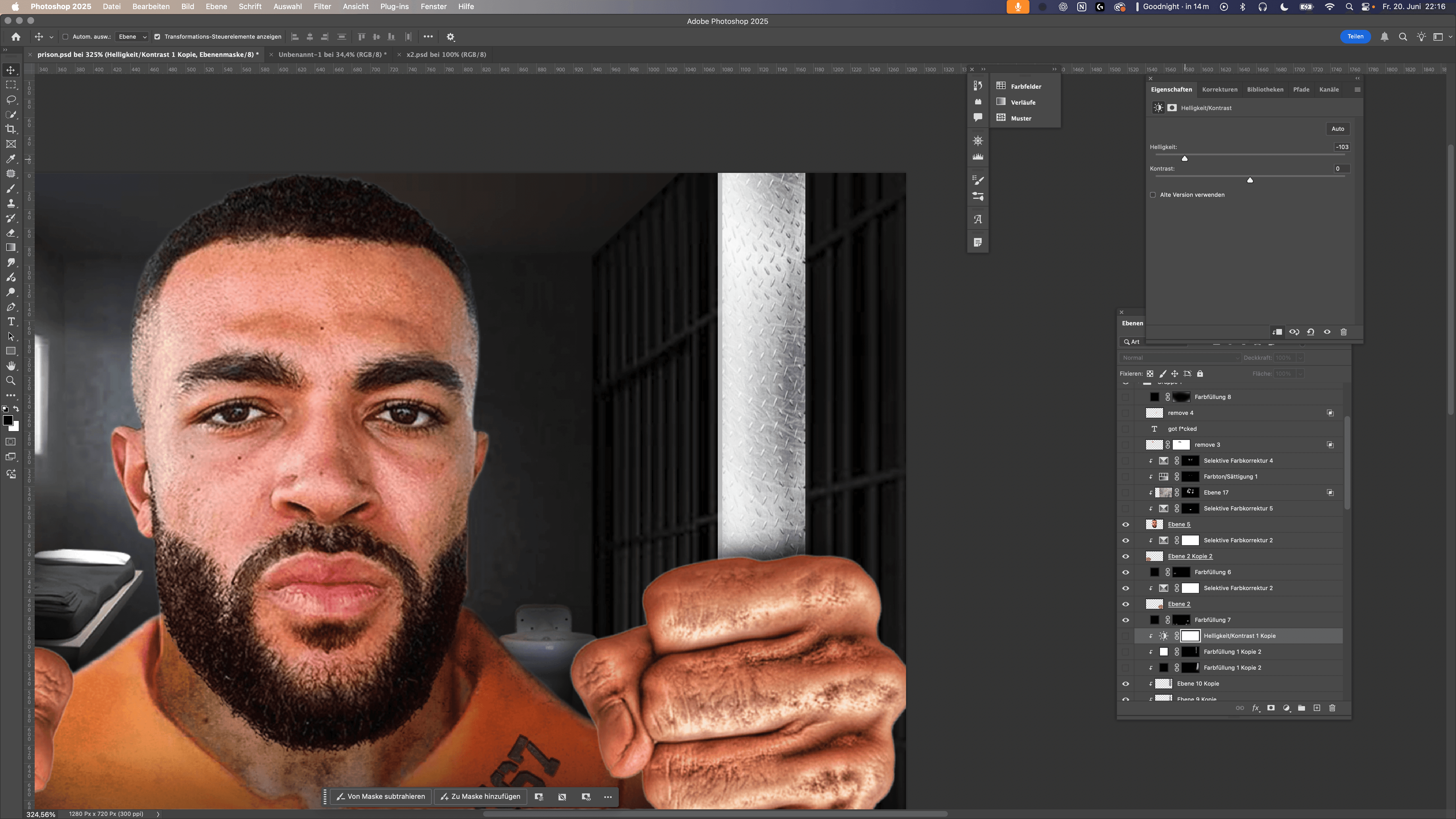Viewport: 1456px width, 819px height.
Task: Reset adjustment to defaults in Properties panel
Action: 1311,332
